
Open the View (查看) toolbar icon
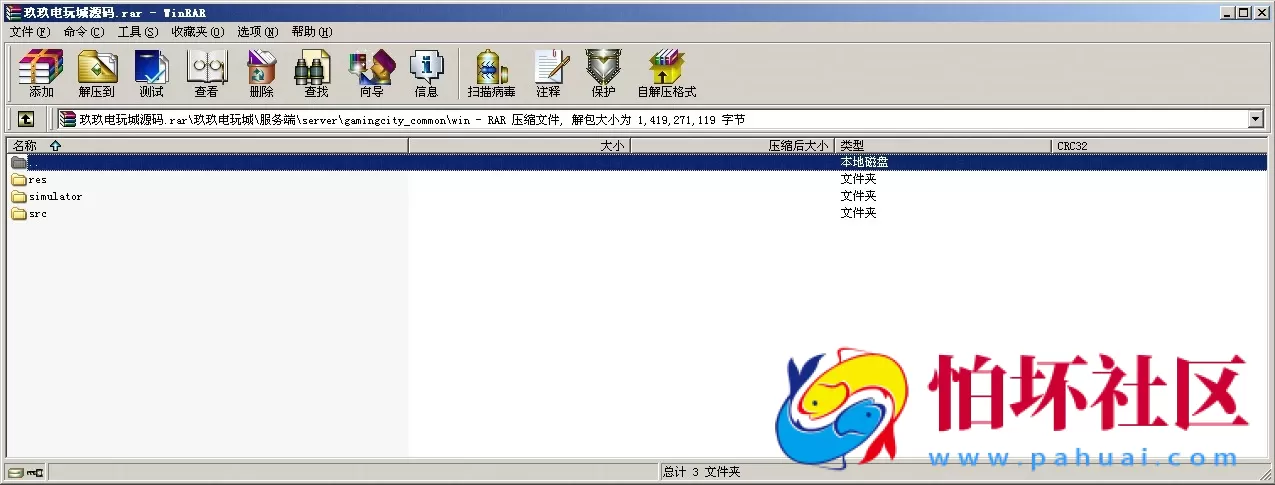click(206, 73)
